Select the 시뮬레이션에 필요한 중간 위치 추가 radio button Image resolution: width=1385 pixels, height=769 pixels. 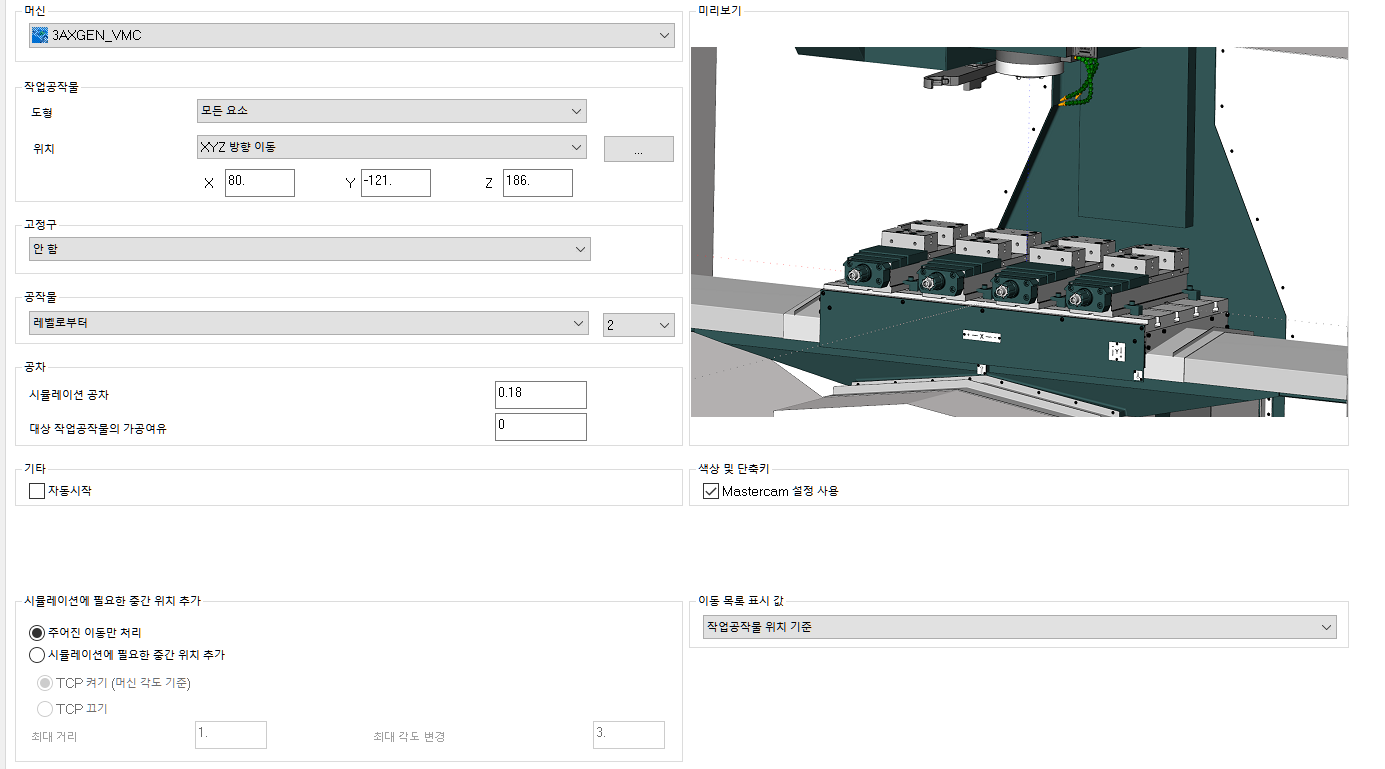tap(37, 655)
